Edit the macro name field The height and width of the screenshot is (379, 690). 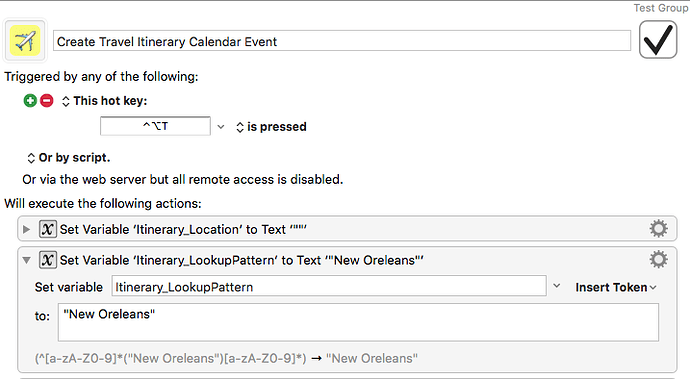pos(342,41)
